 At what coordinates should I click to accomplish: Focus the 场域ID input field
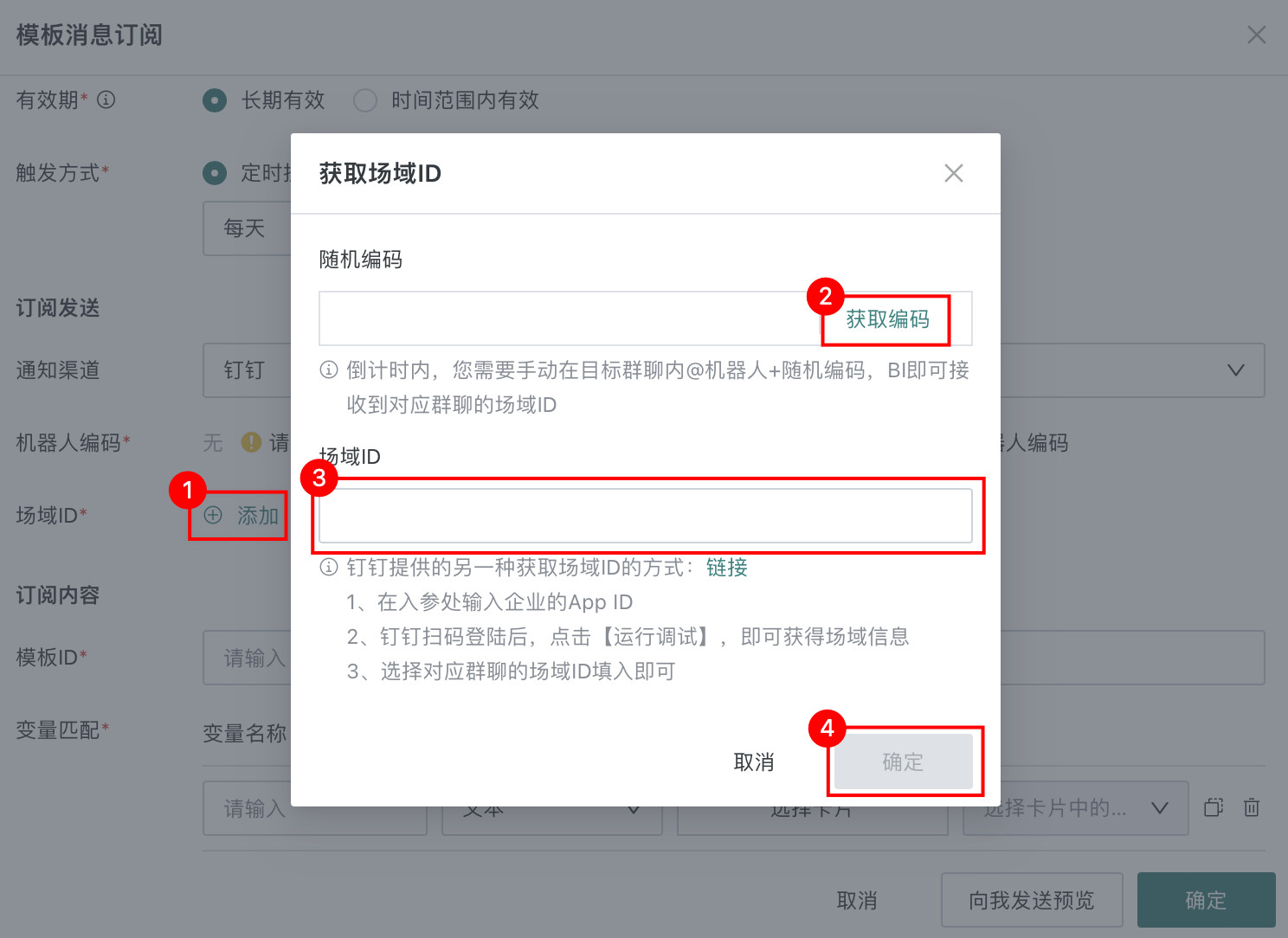[645, 516]
